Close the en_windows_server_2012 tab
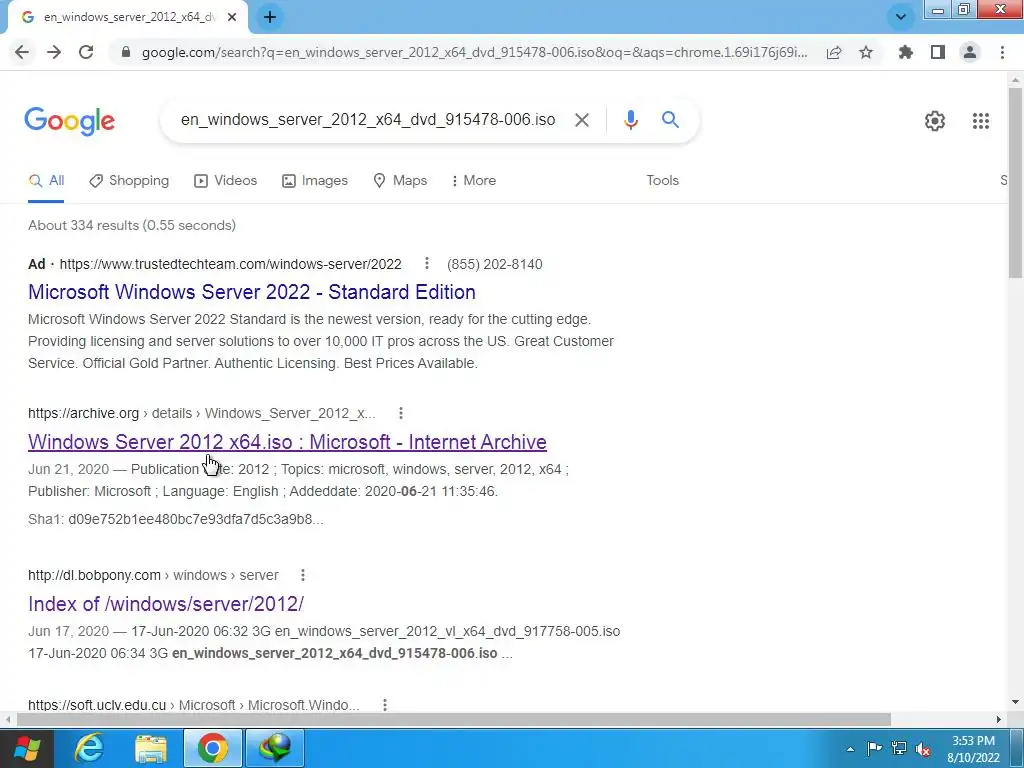1024x768 pixels. pyautogui.click(x=232, y=17)
